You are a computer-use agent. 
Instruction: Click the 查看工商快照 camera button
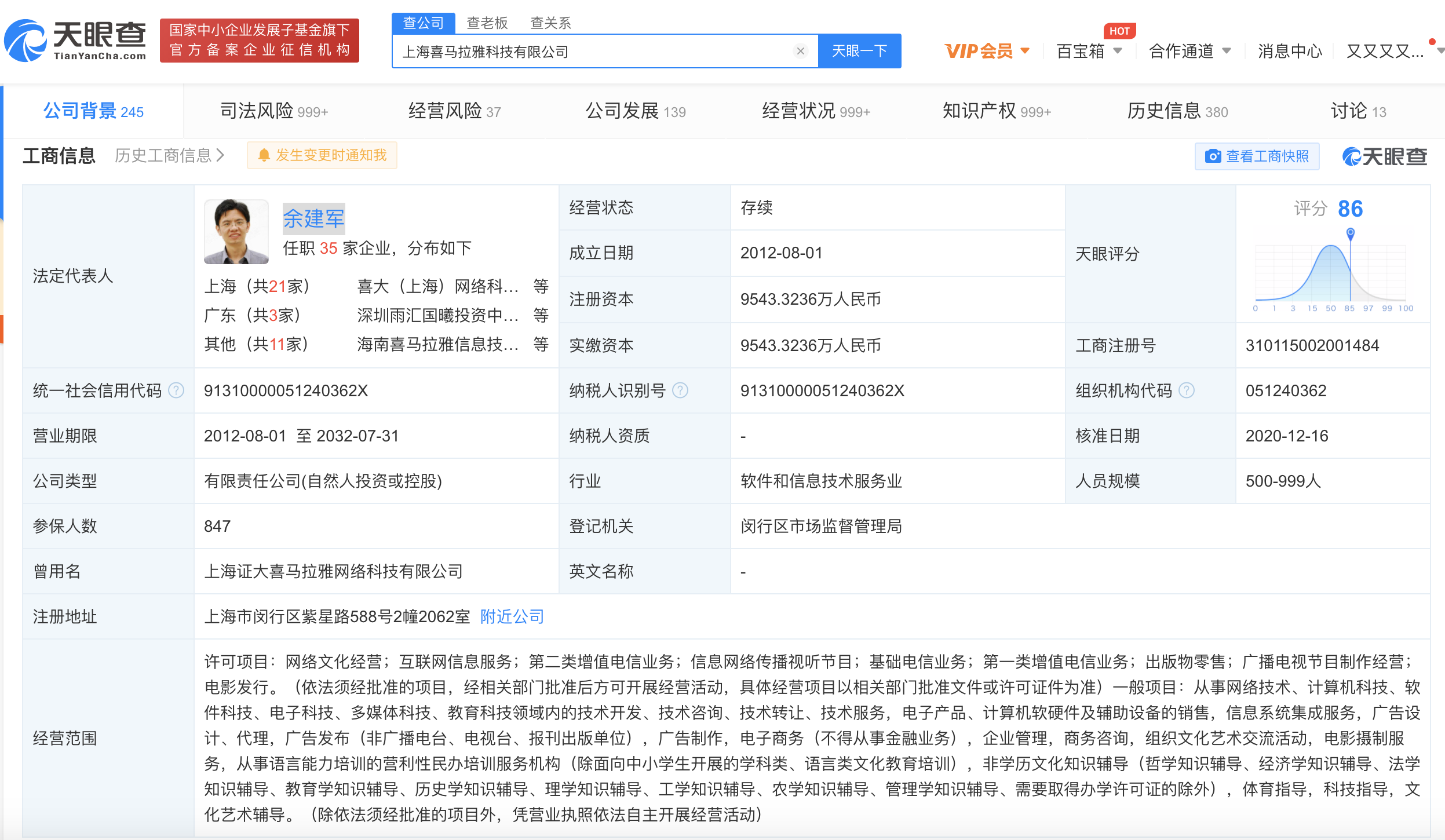tap(1257, 156)
